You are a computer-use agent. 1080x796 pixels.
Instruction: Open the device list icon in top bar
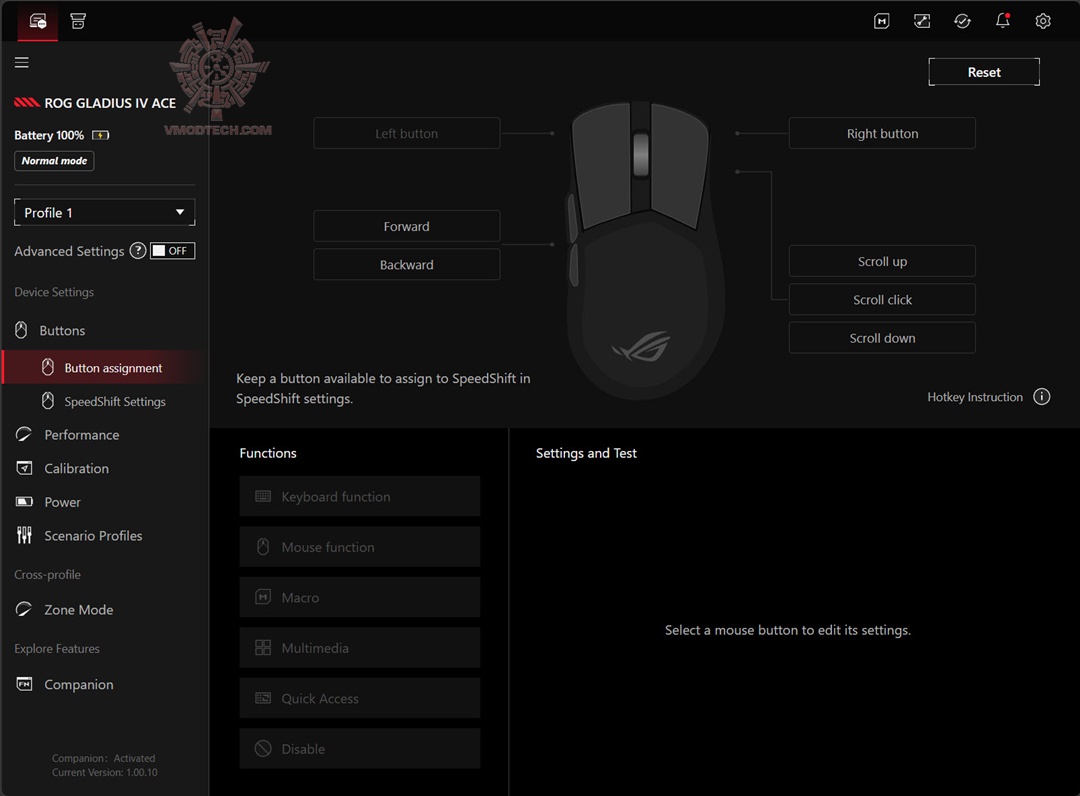[x=38, y=21]
